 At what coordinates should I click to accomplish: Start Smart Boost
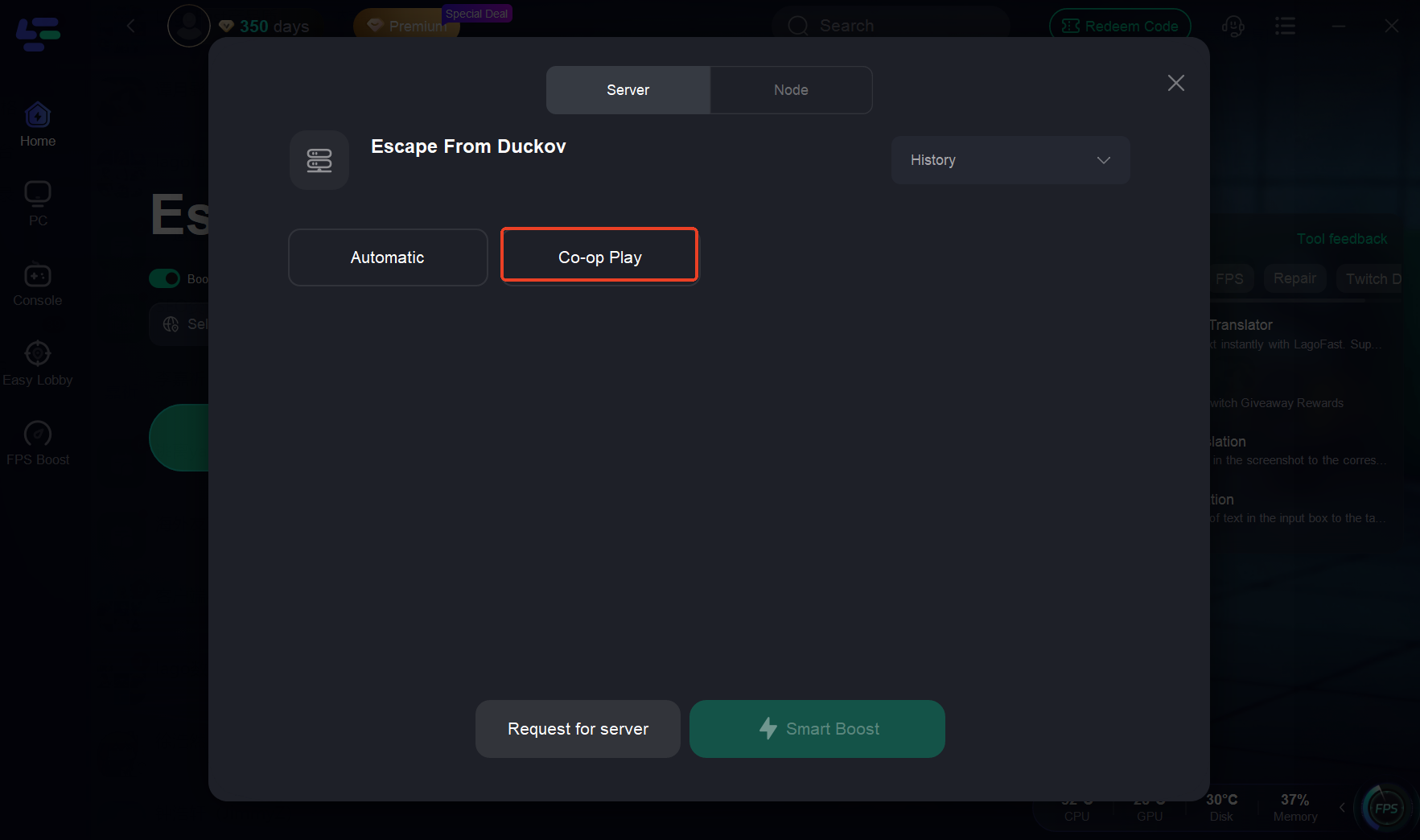(817, 729)
